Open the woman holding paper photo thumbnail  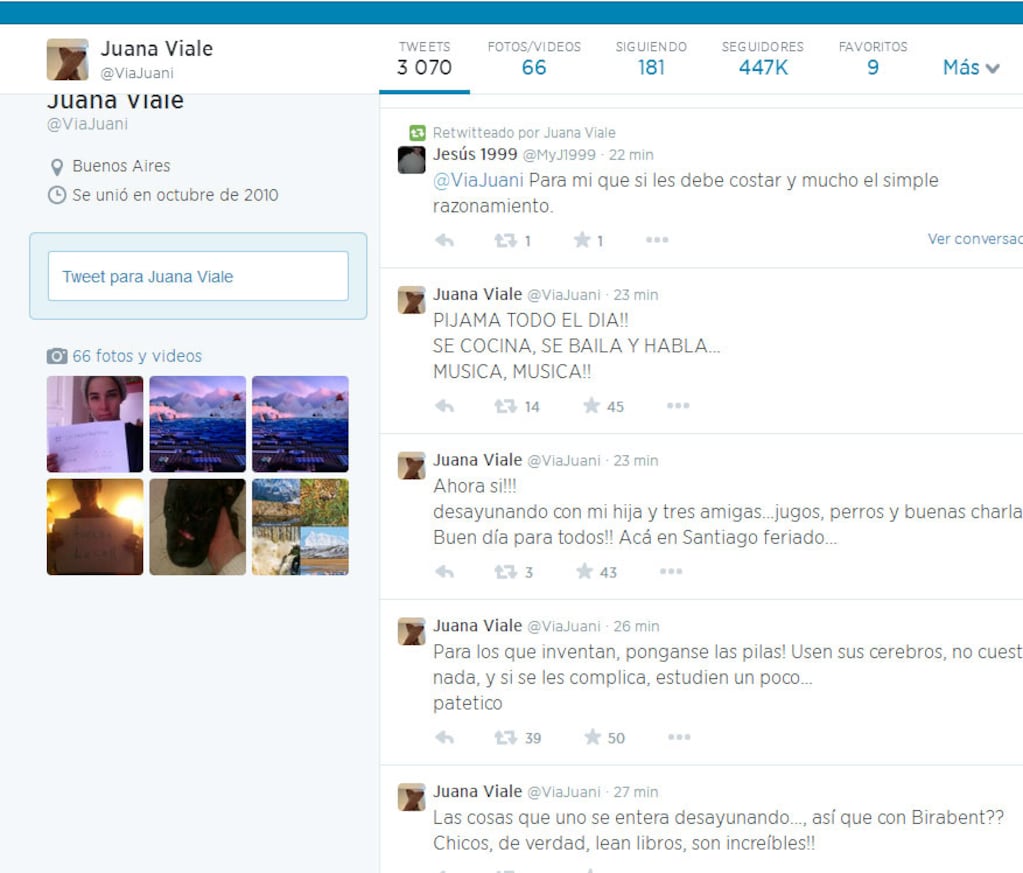tap(95, 423)
